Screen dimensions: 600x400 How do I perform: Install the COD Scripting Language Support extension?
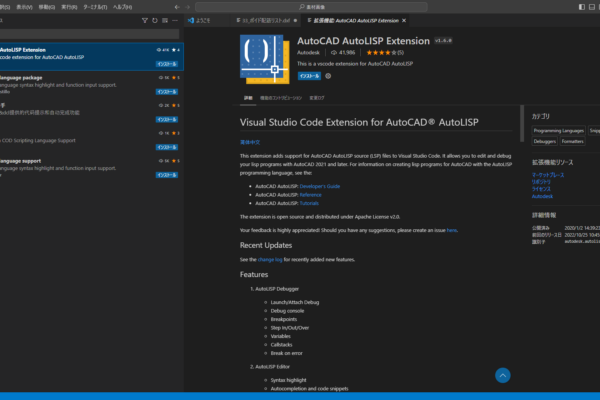tap(167, 147)
